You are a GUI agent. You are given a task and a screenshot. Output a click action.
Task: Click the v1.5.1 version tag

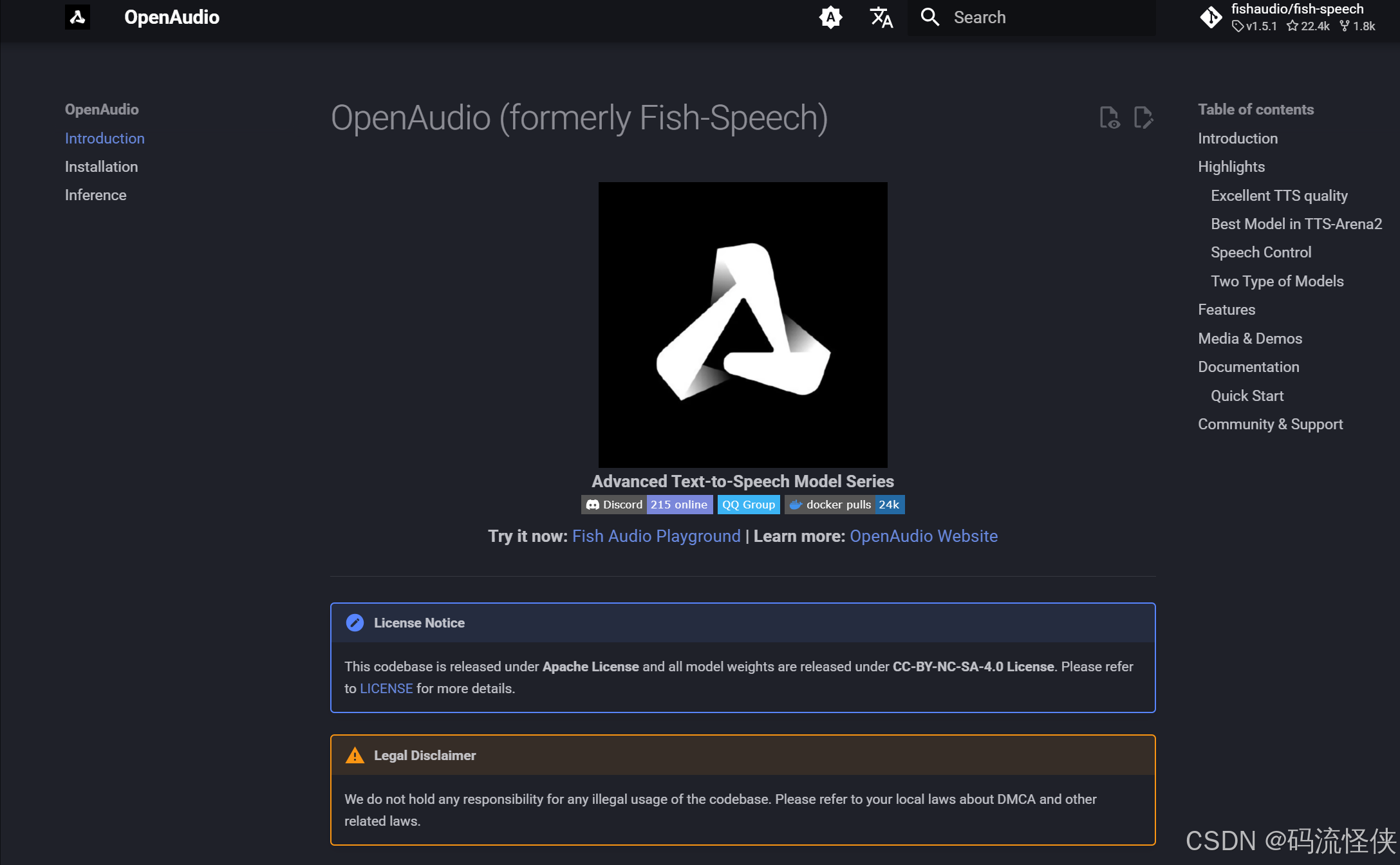coord(1254,26)
